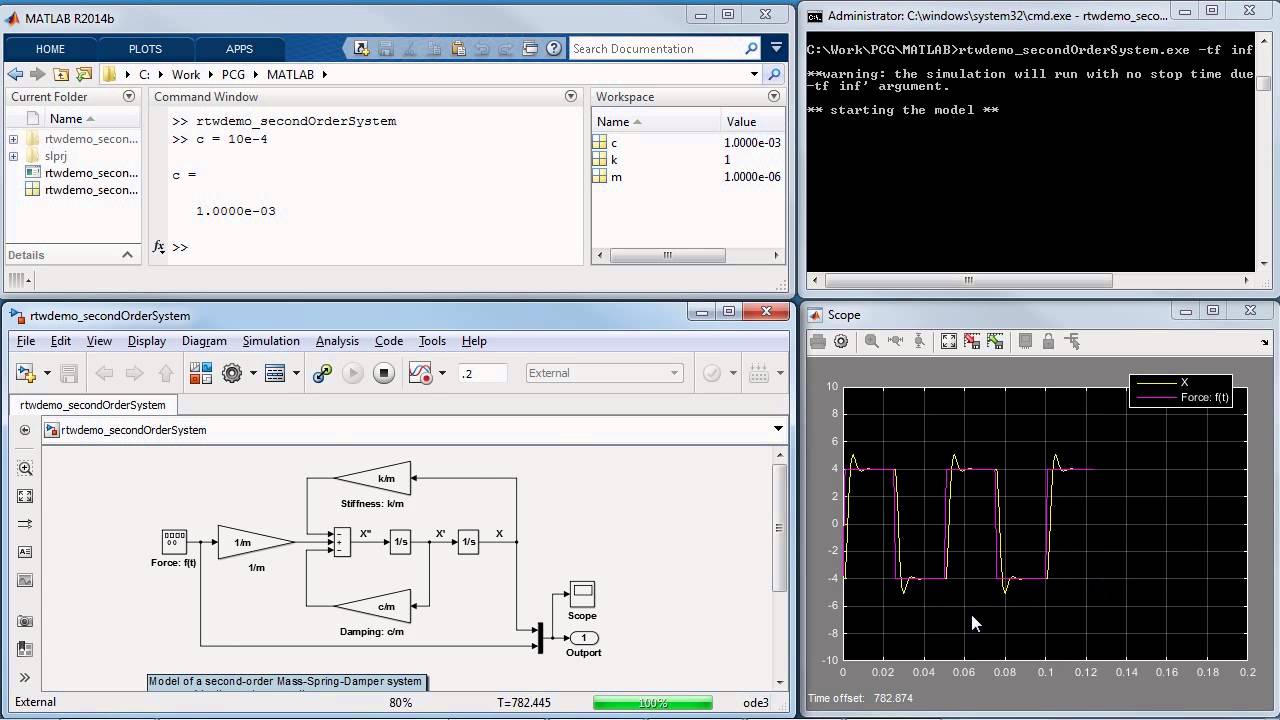The image size is (1280, 720).
Task: Stop the running simulation in Simulink
Action: pos(384,373)
